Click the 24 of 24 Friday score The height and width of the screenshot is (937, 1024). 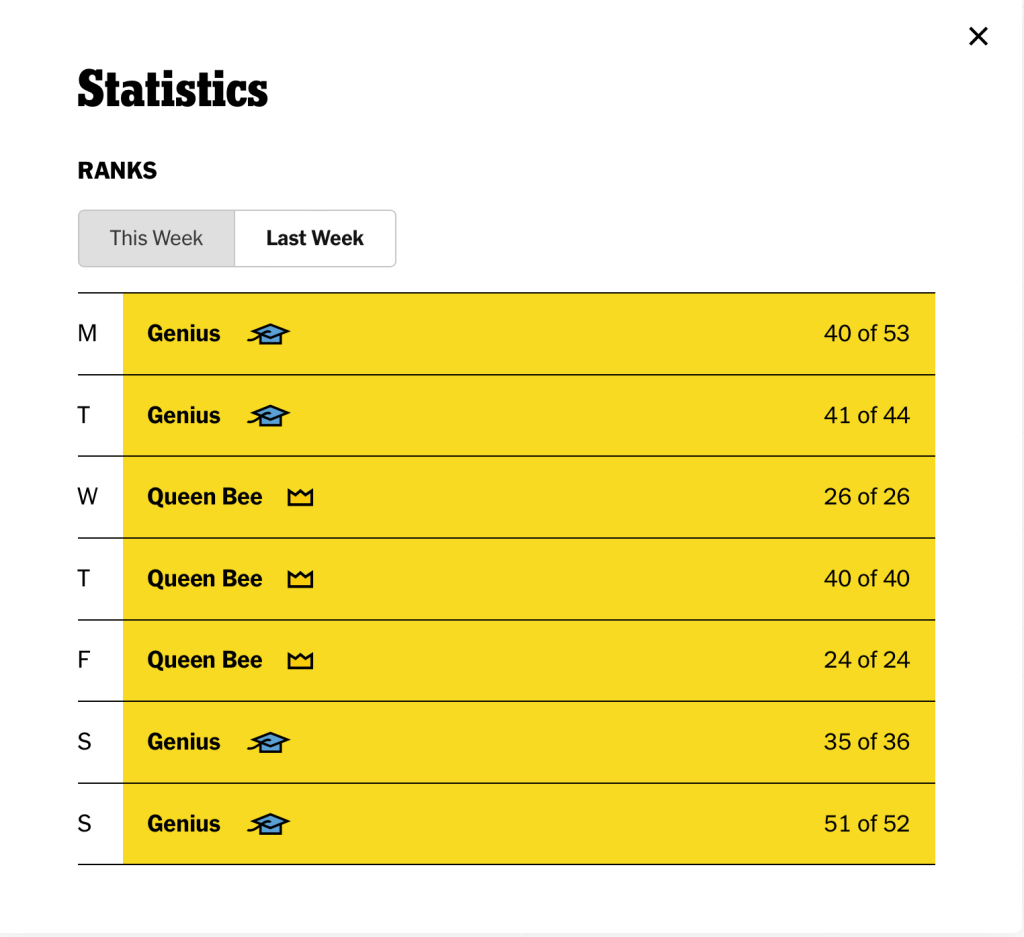coord(866,661)
